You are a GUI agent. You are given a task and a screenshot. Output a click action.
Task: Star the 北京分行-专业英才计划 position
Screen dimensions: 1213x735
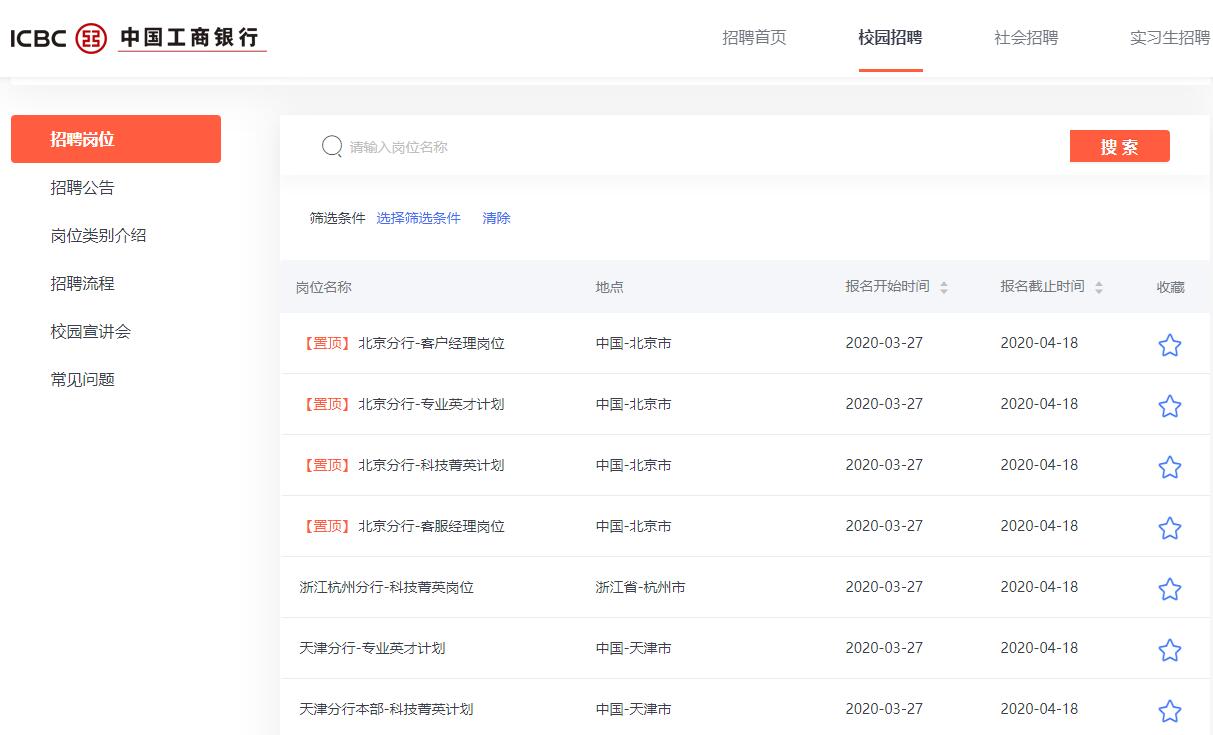click(1169, 406)
